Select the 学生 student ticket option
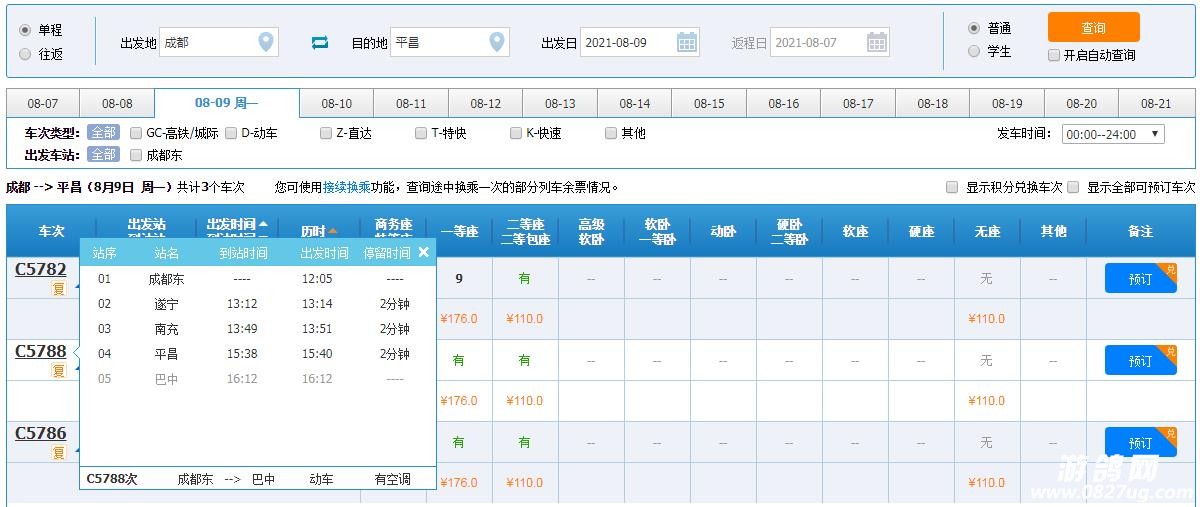This screenshot has width=1200, height=507. click(974, 52)
